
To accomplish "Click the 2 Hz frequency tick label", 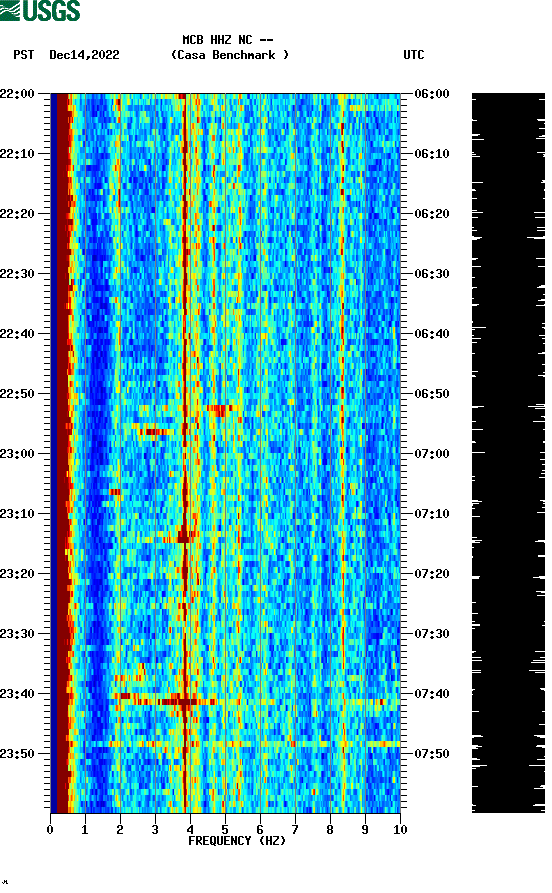I will click(120, 830).
